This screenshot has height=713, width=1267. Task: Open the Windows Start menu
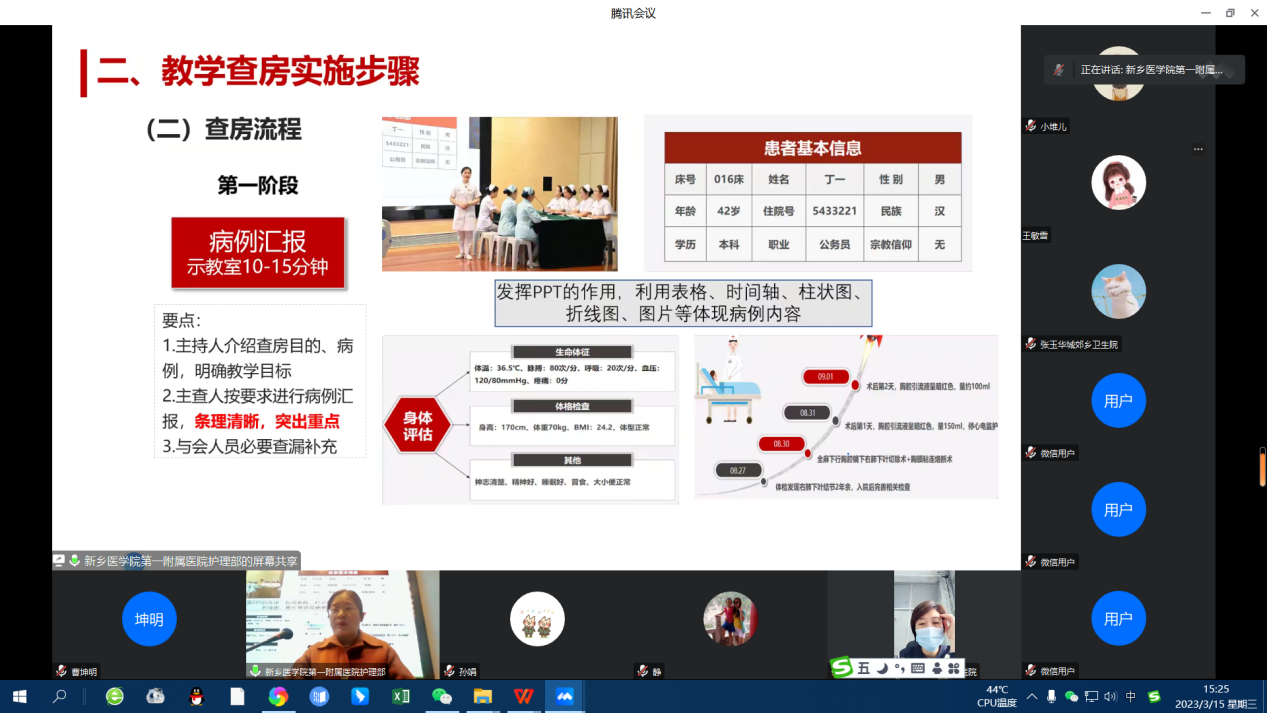[19, 696]
